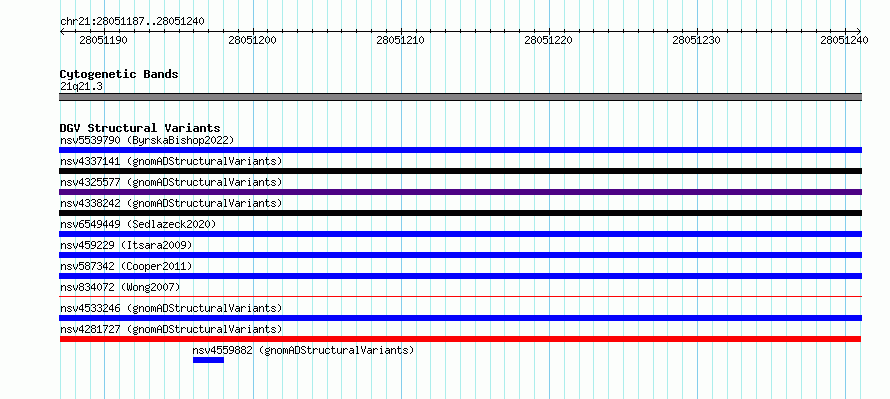
Task: Open nsv4533246 gnomAD variant label
Action: [171, 308]
